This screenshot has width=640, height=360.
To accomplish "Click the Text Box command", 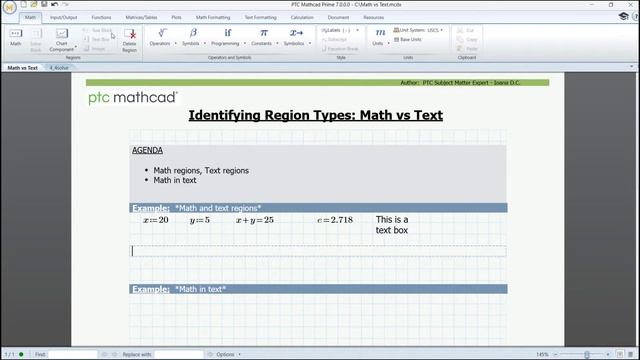I will (x=96, y=39).
